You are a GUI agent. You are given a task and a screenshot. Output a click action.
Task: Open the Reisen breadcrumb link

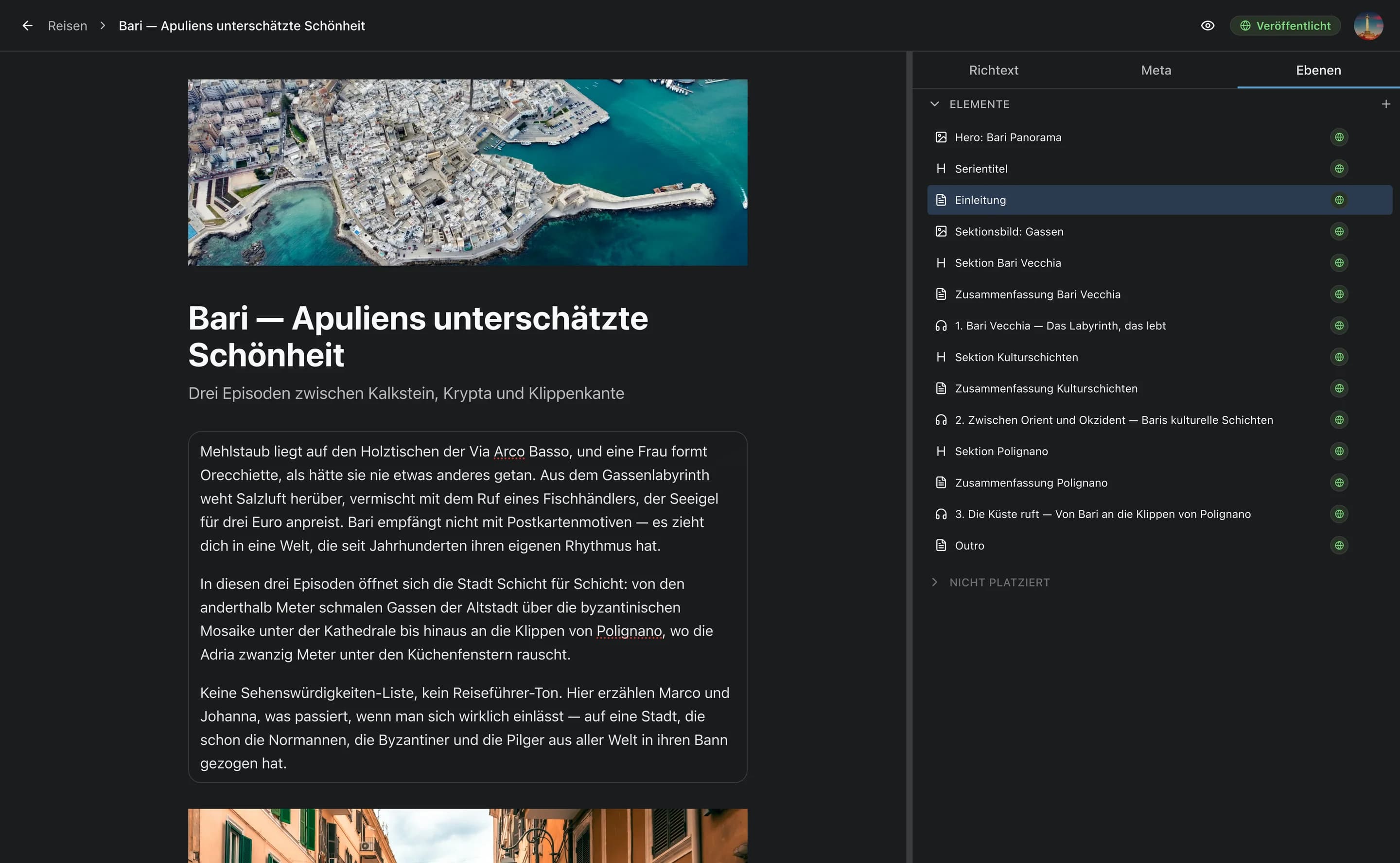pyautogui.click(x=68, y=25)
